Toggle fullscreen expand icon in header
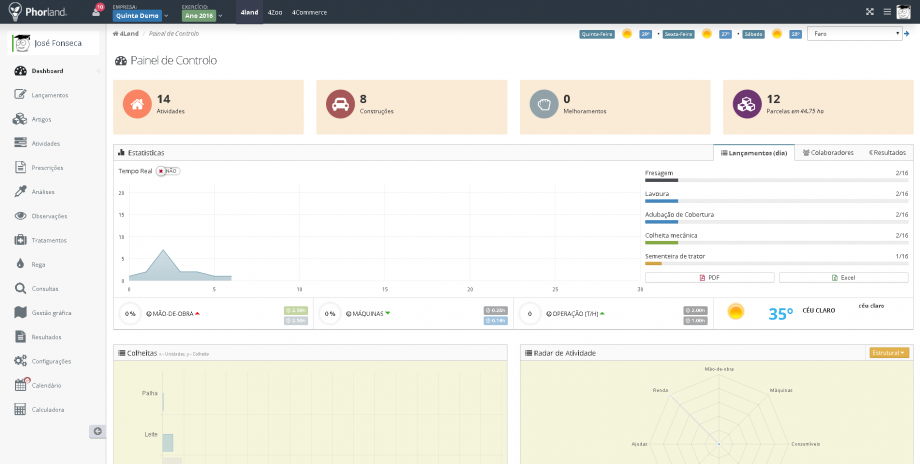 pos(870,12)
